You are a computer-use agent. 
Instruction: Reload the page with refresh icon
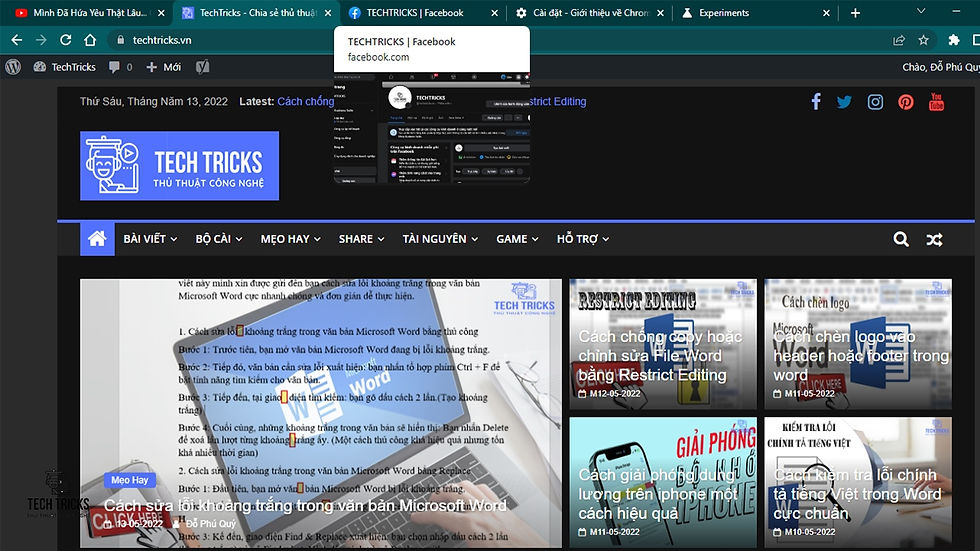click(66, 40)
